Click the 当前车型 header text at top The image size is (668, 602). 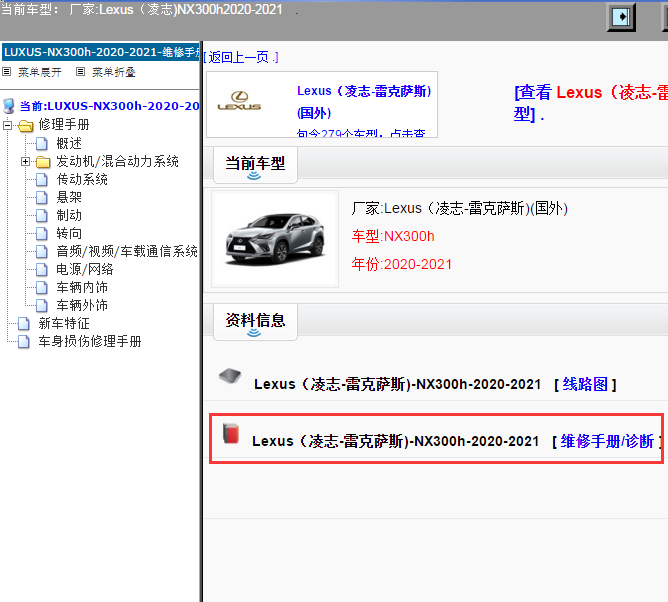click(x=141, y=9)
